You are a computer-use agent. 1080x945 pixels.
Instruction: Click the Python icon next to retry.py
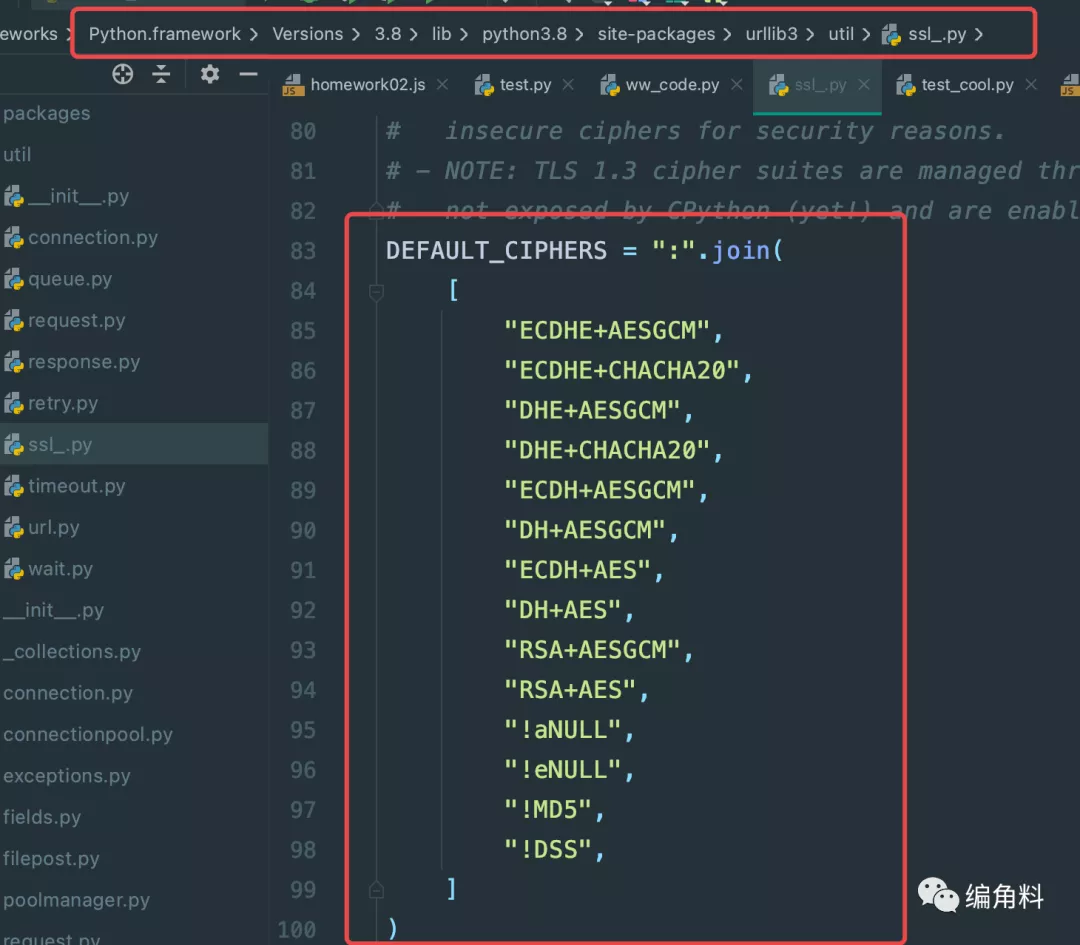14,404
